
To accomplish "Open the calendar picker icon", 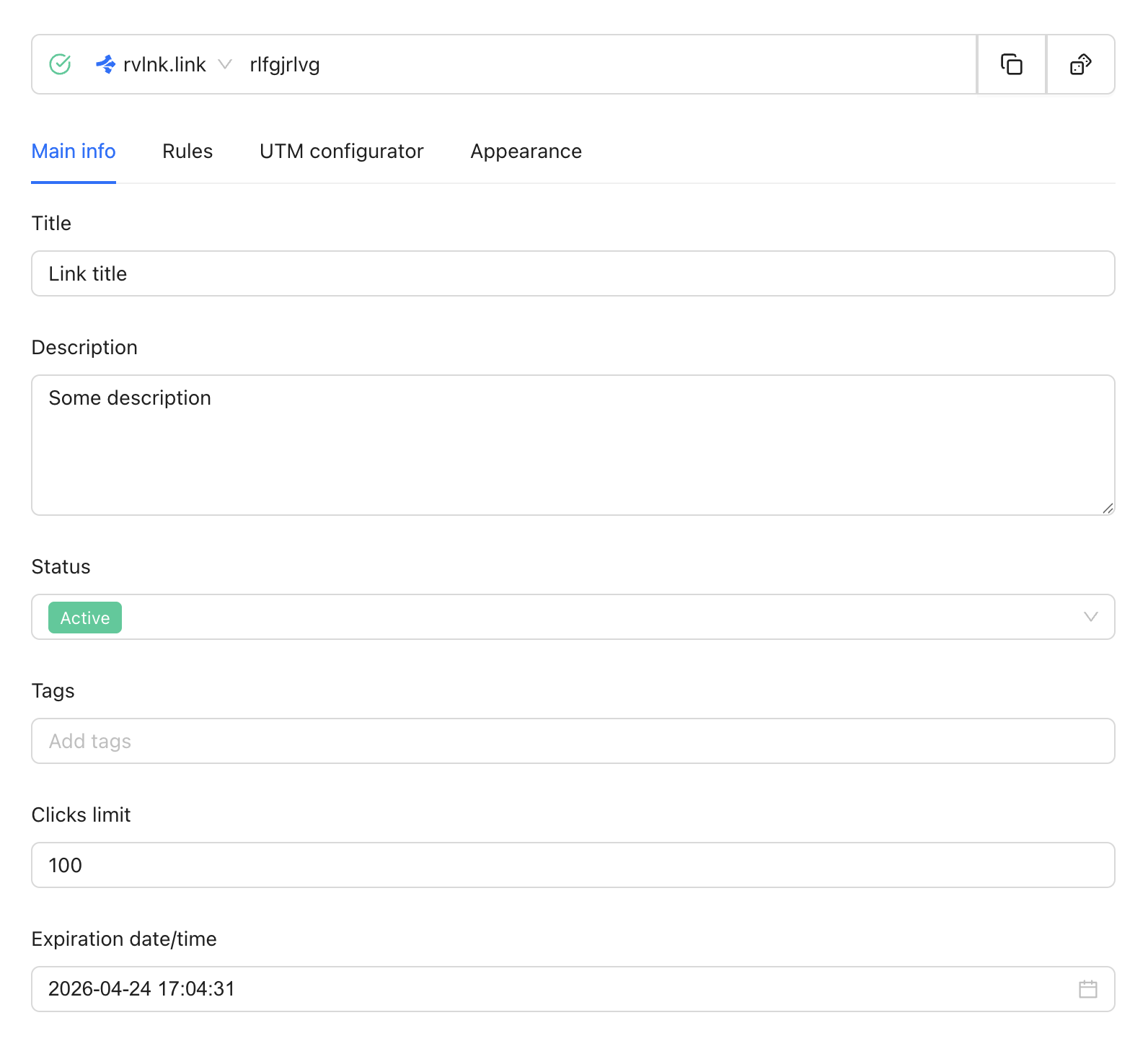I will [x=1087, y=988].
